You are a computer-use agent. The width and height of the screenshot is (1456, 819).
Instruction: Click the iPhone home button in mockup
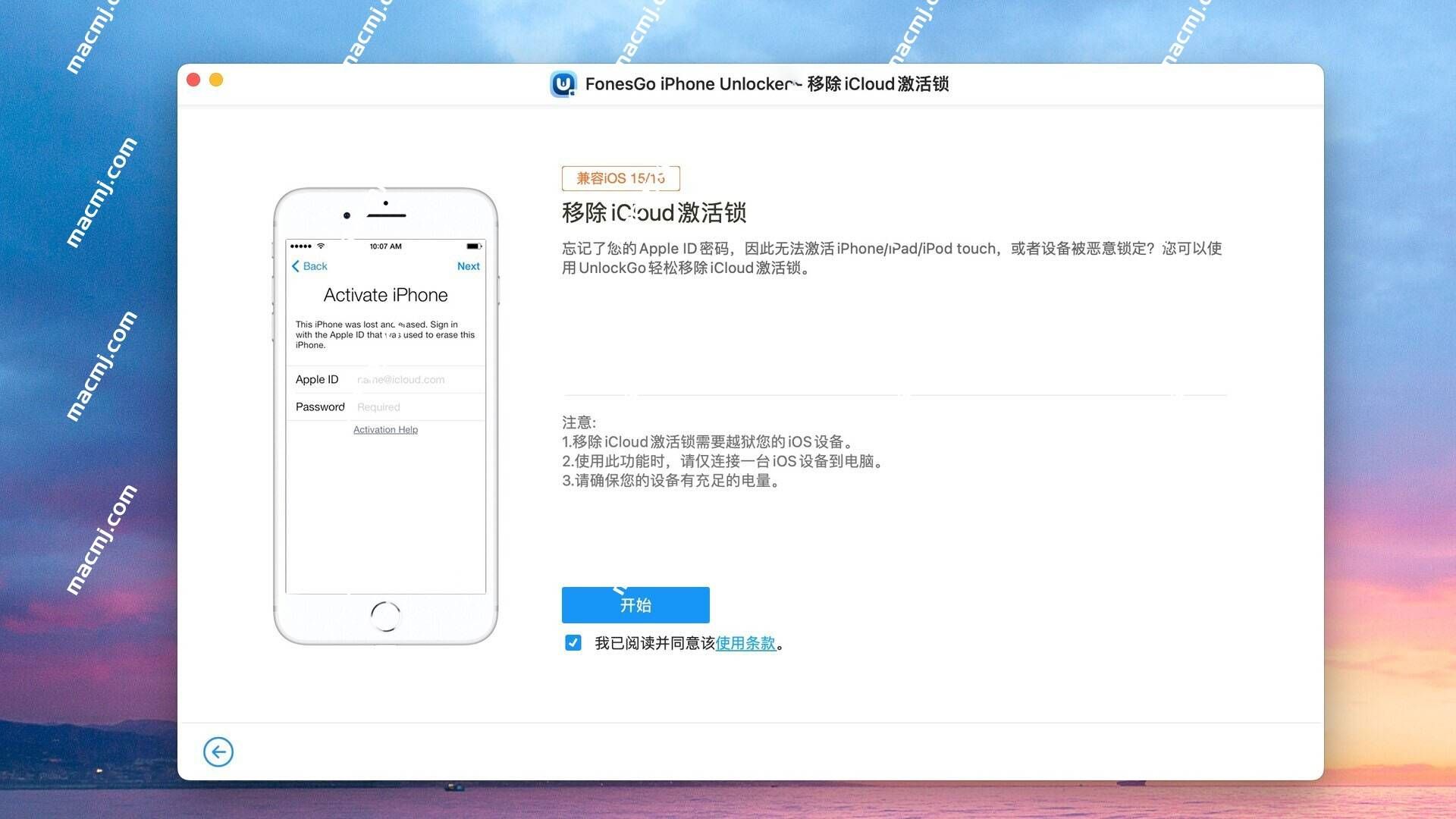pos(385,616)
